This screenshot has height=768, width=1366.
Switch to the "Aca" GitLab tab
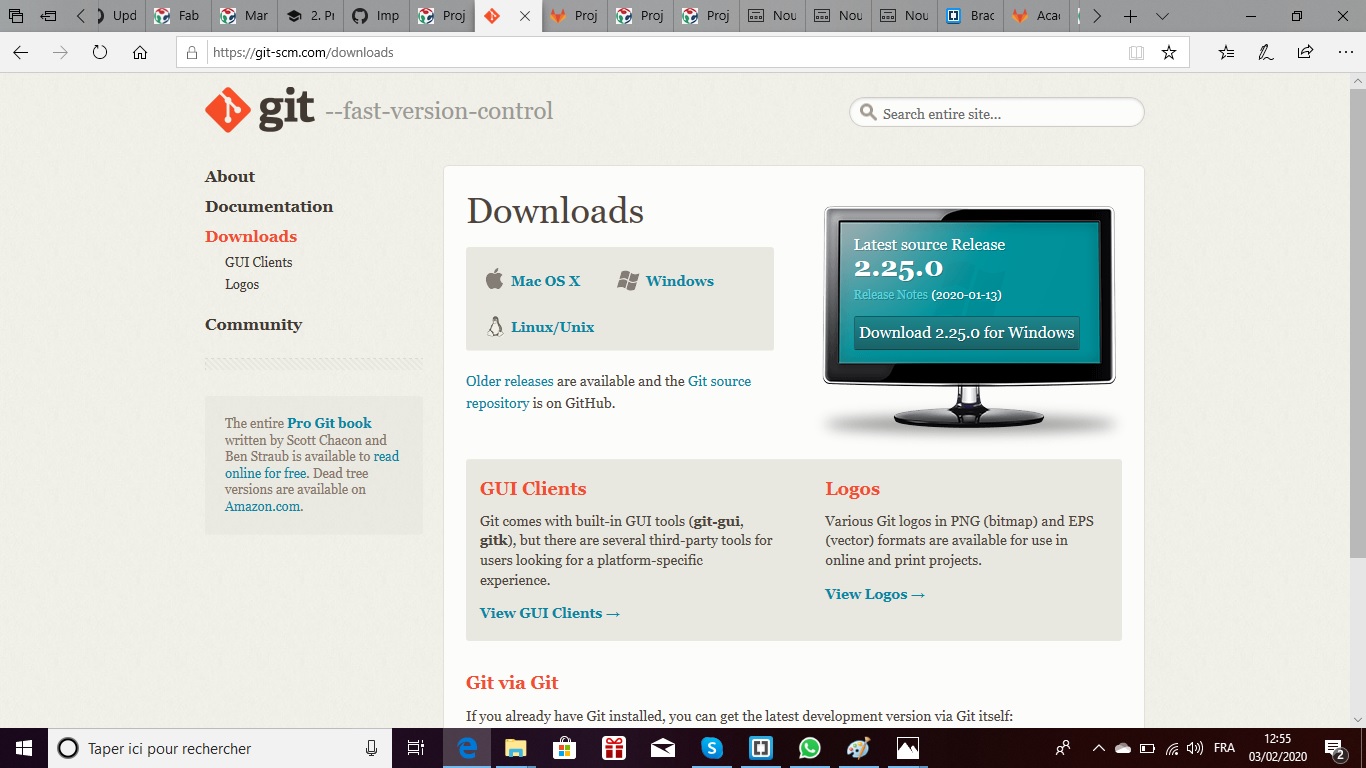coord(1037,16)
